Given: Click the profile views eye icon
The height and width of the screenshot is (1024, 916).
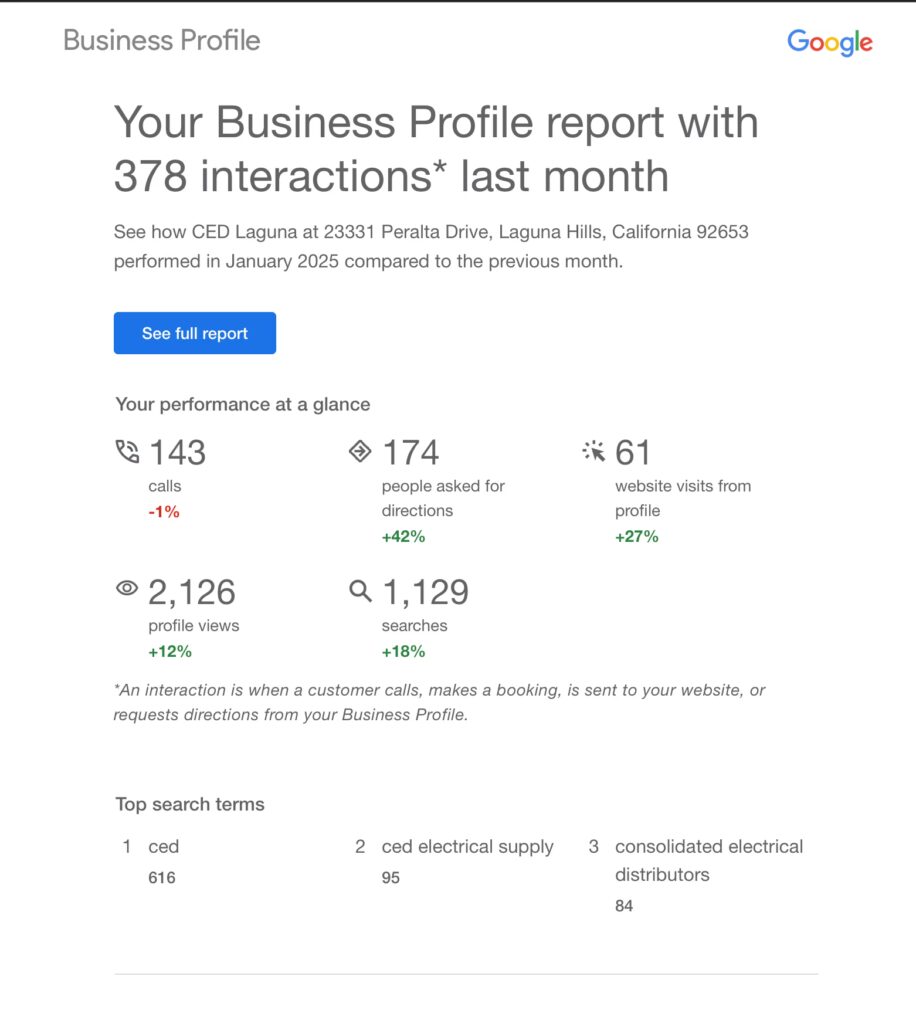Looking at the screenshot, I should point(127,588).
